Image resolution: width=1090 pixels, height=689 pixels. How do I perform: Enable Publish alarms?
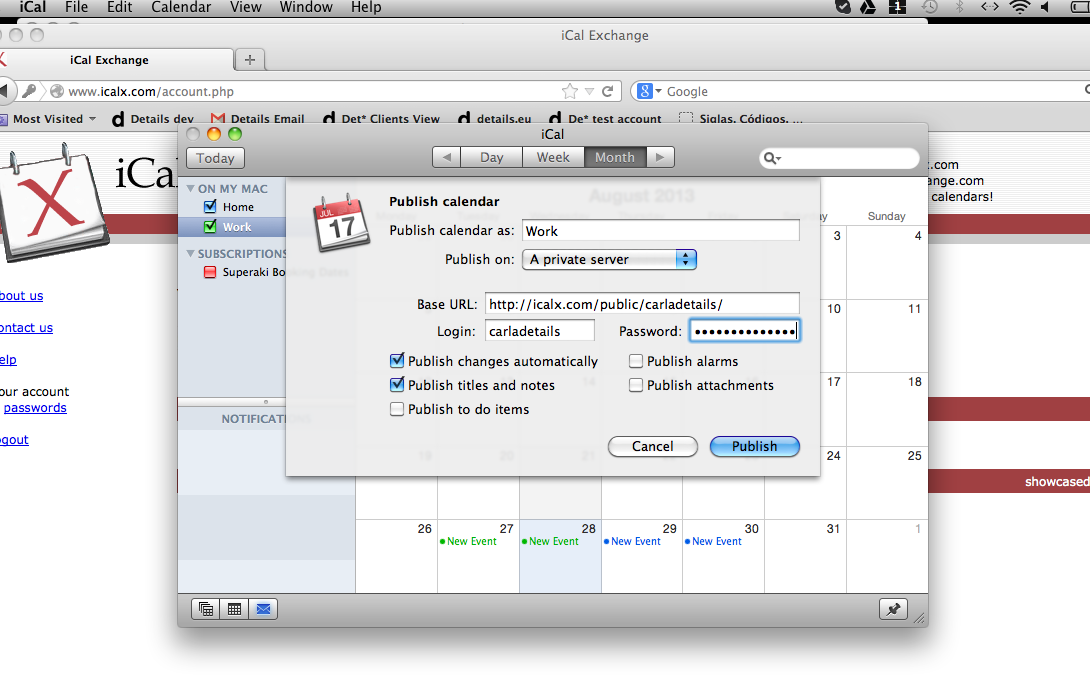(x=636, y=361)
